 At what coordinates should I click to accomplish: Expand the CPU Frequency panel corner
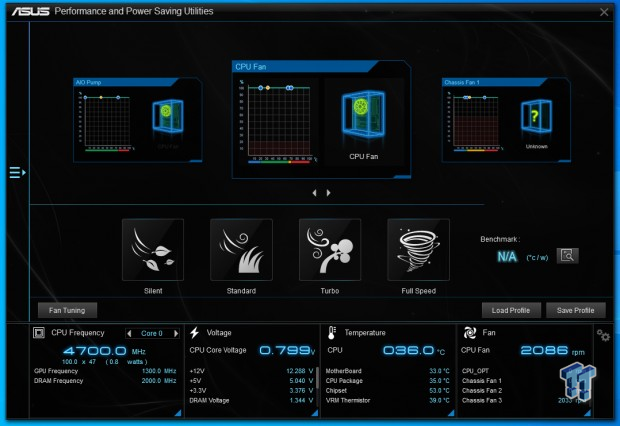(x=178, y=413)
